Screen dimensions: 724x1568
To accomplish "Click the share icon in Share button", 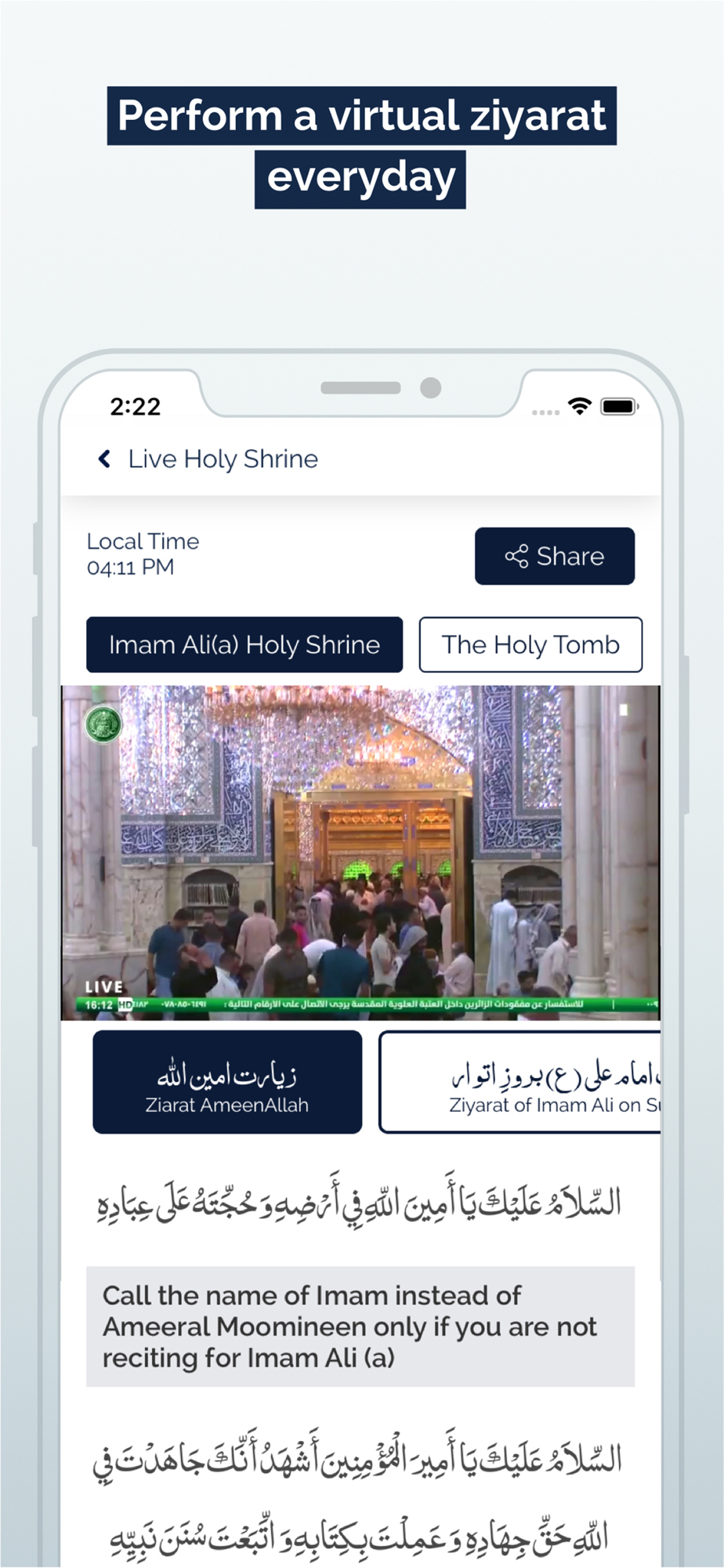I will coord(516,557).
